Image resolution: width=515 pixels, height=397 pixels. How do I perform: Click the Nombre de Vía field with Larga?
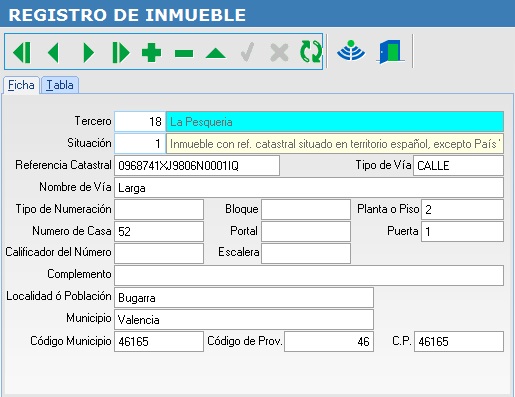[309, 187]
